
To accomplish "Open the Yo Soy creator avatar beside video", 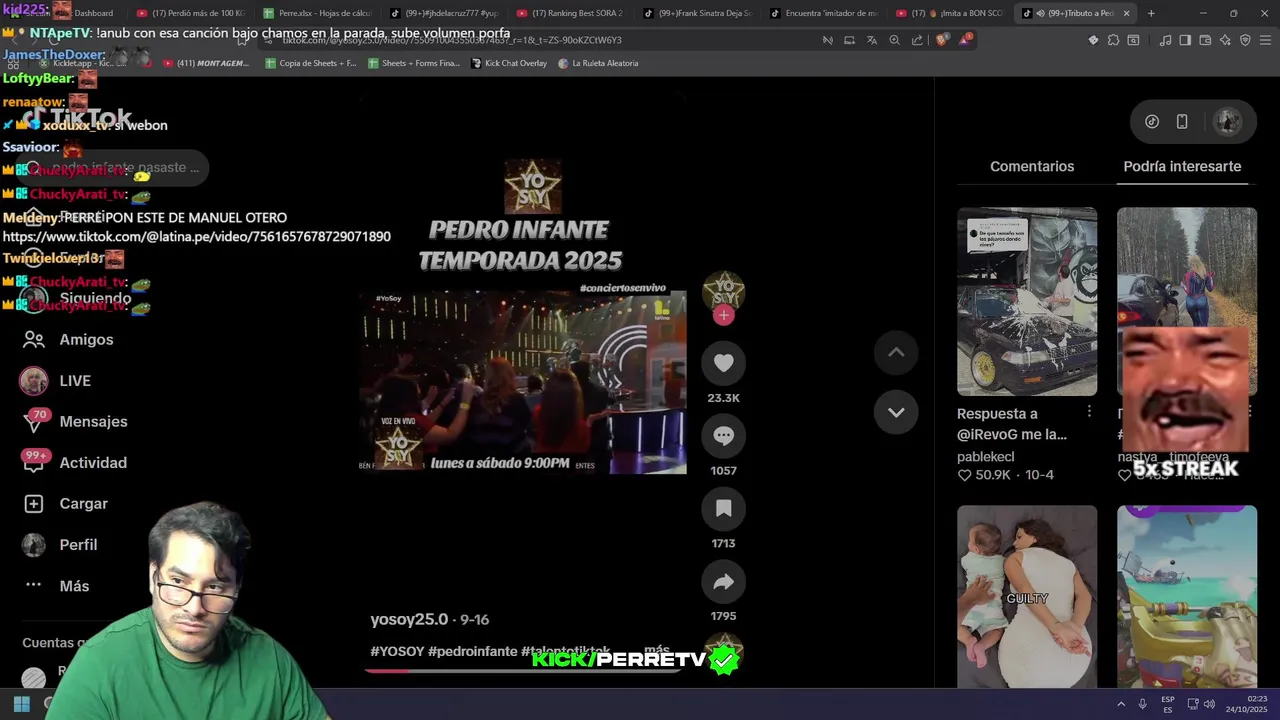I will pos(723,291).
